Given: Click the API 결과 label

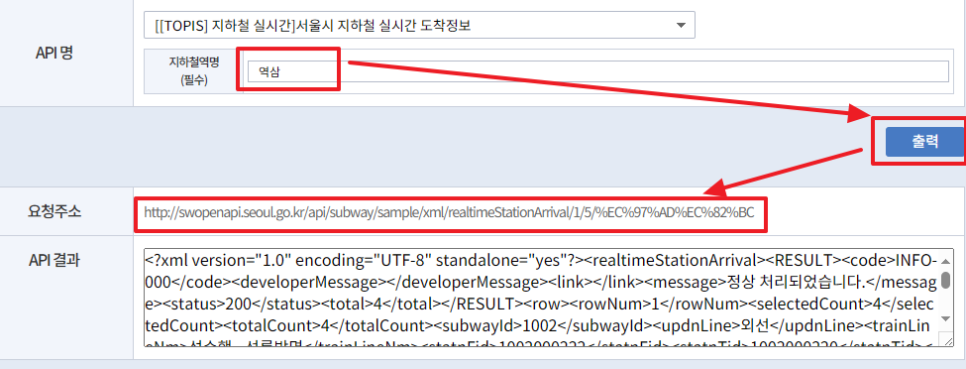Looking at the screenshot, I should (x=55, y=260).
